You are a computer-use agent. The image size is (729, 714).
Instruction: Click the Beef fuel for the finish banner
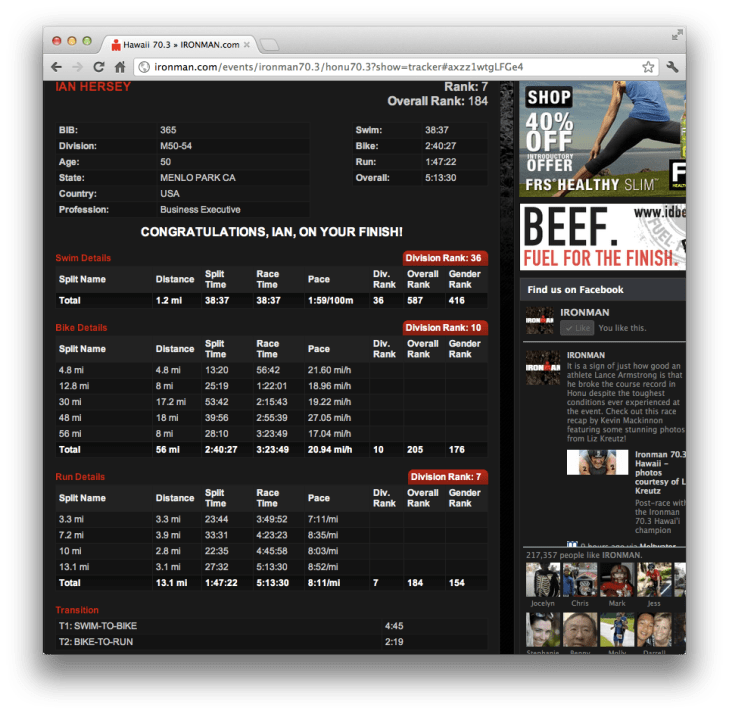pos(602,237)
